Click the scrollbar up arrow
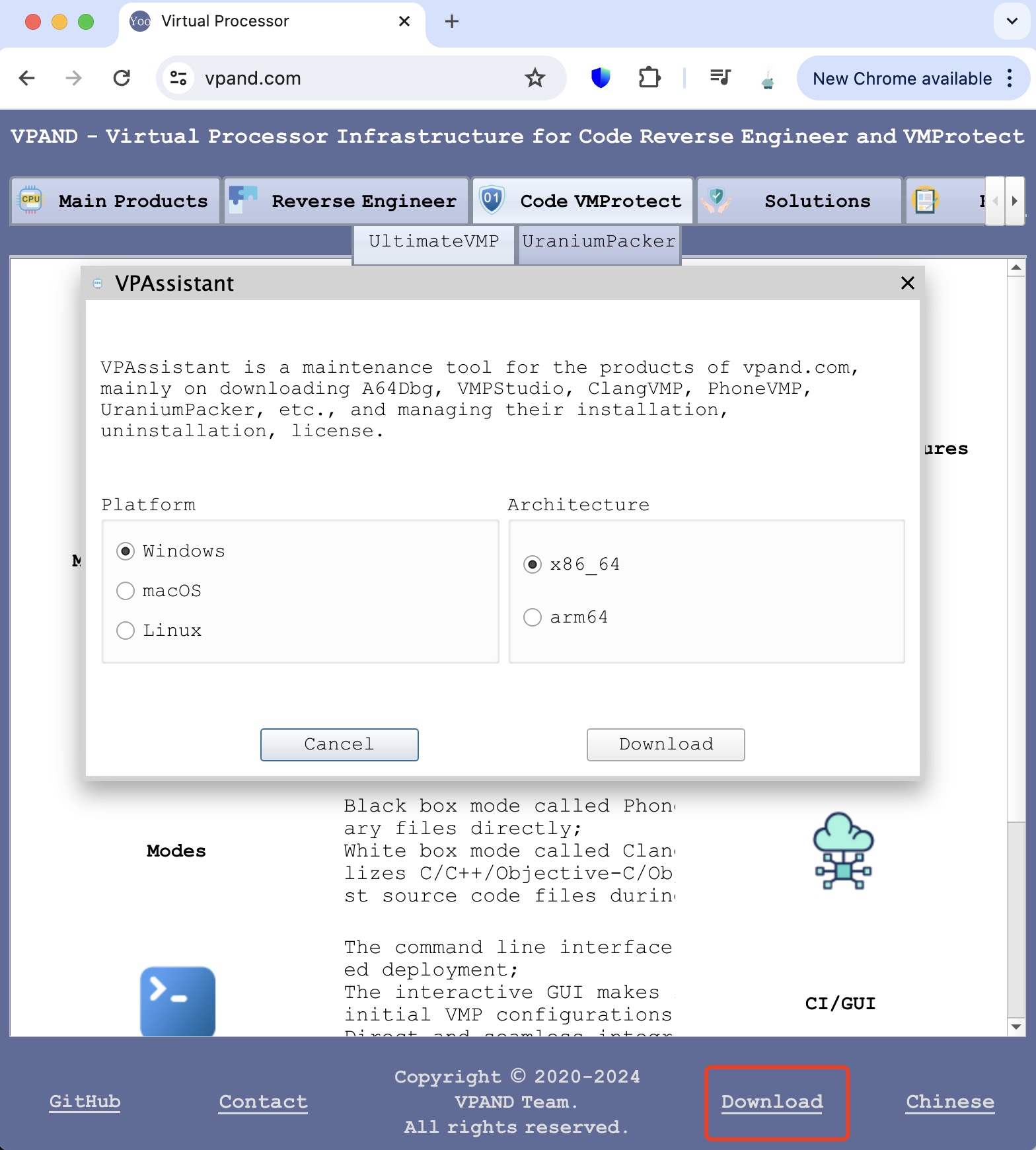Image resolution: width=1036 pixels, height=1150 pixels. coord(1016,268)
